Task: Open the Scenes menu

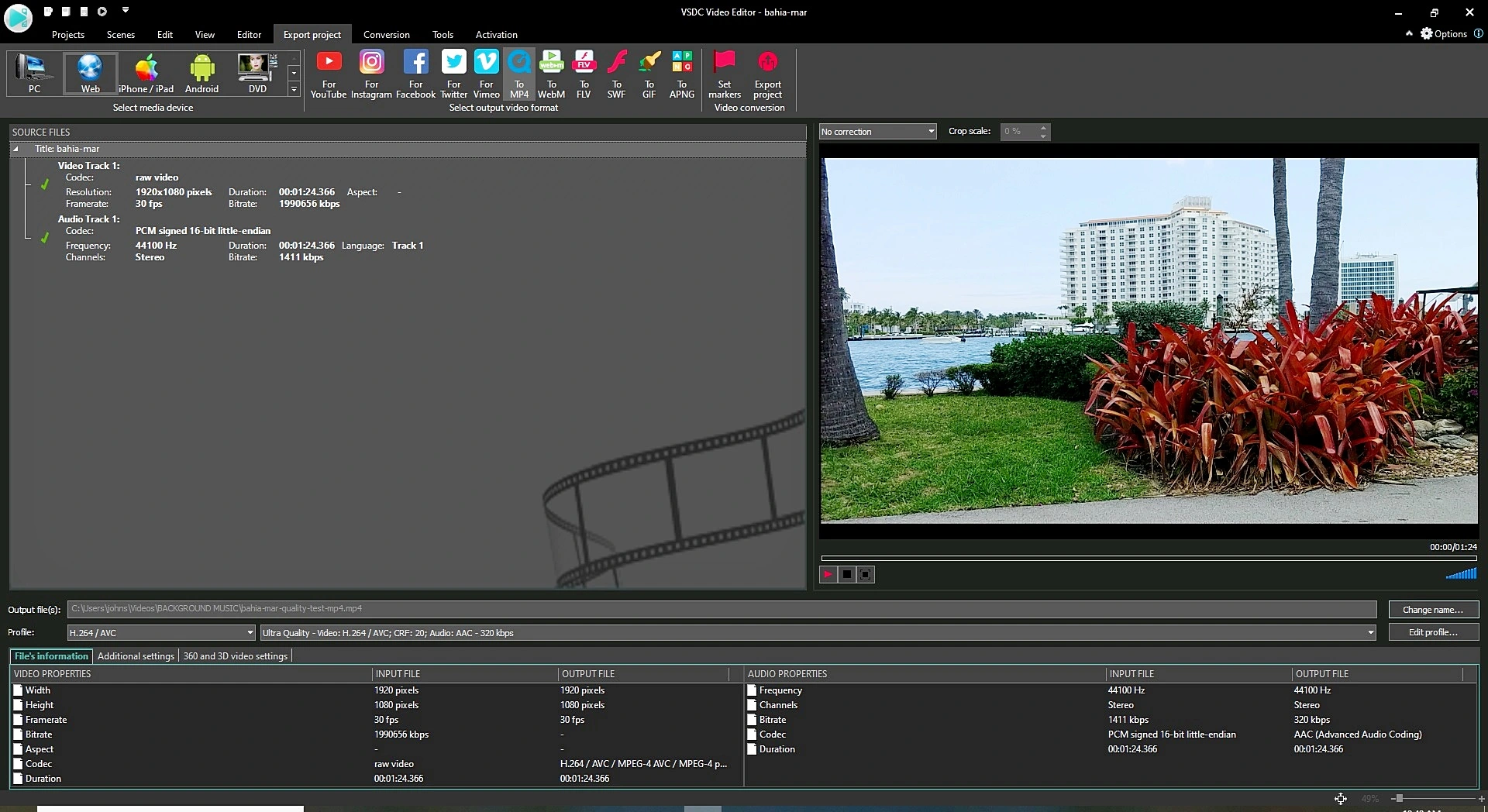Action: (120, 34)
